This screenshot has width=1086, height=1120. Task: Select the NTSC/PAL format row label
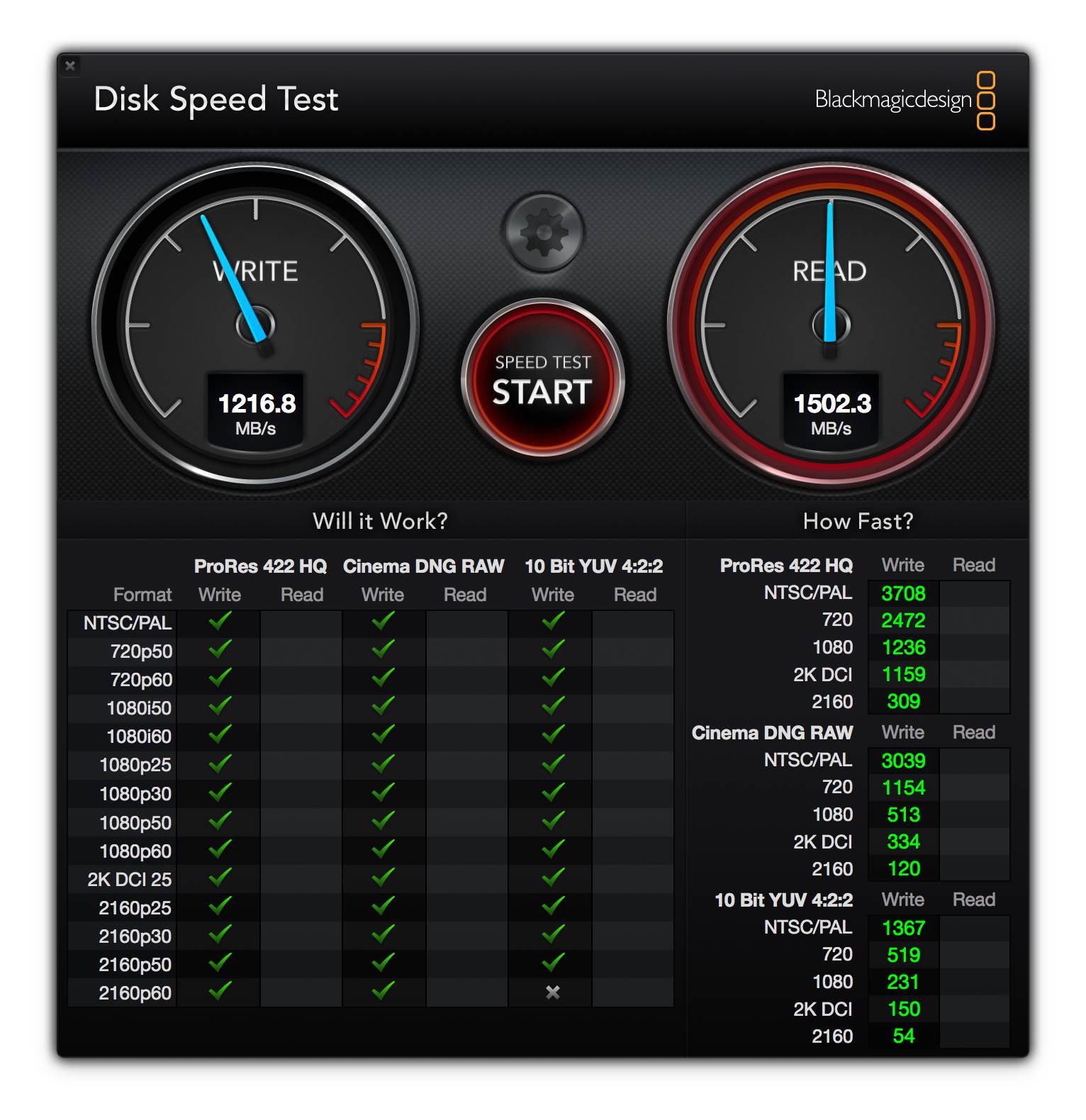click(x=128, y=623)
